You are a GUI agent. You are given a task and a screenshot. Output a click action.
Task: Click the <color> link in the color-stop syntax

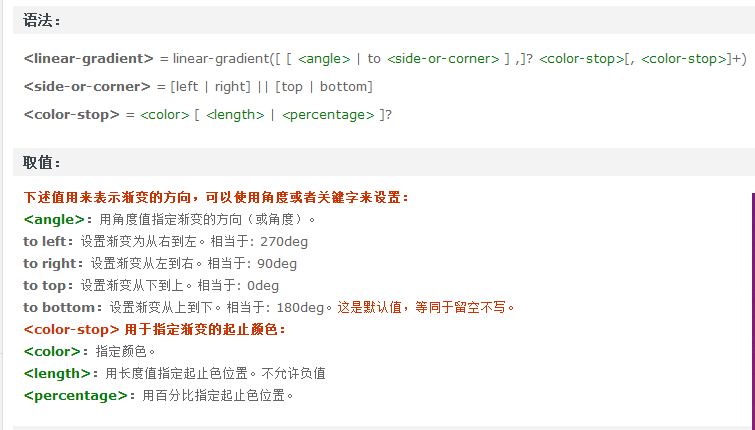pos(165,115)
